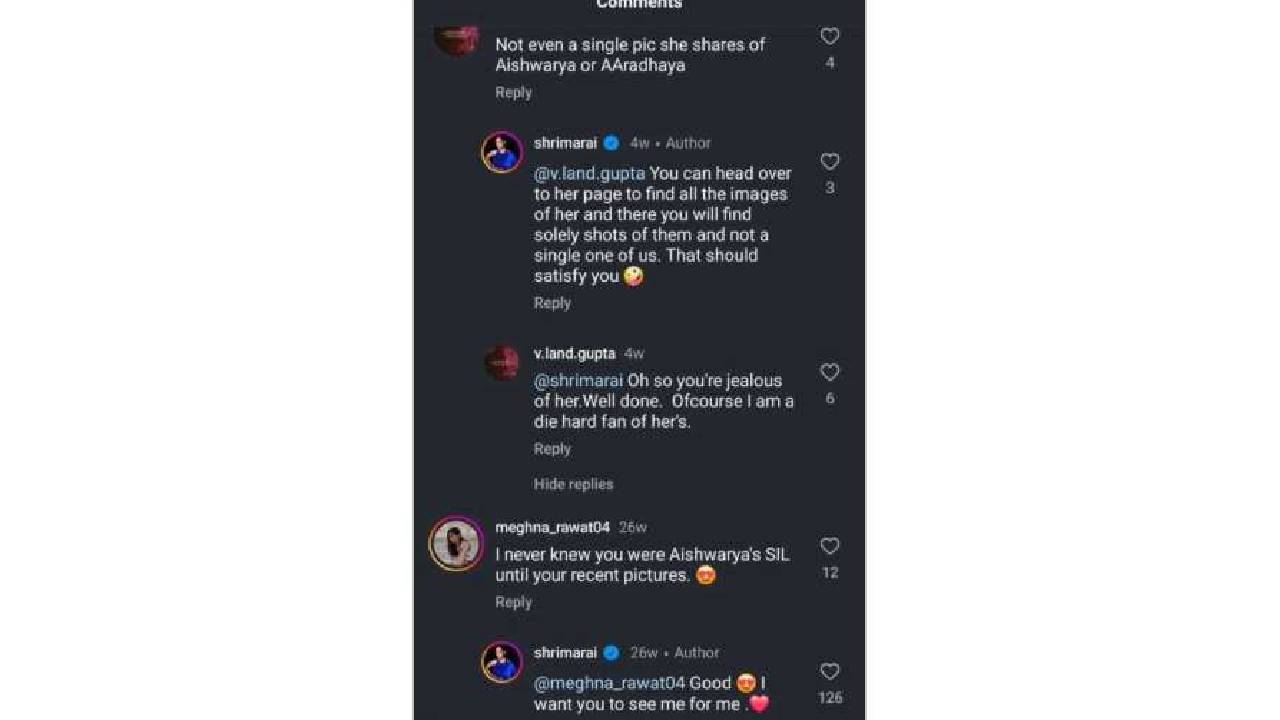Collapse thread with Hide replies

573,484
